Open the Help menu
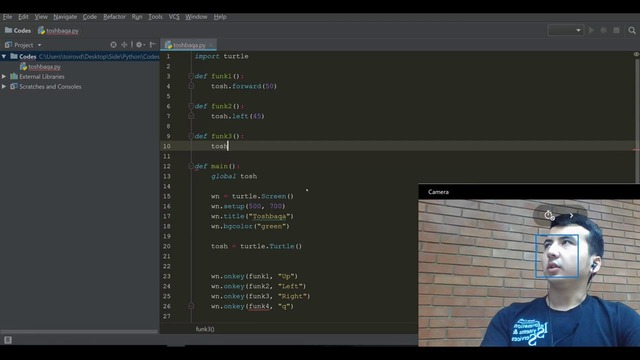This screenshot has width=640, height=360. pos(220,17)
